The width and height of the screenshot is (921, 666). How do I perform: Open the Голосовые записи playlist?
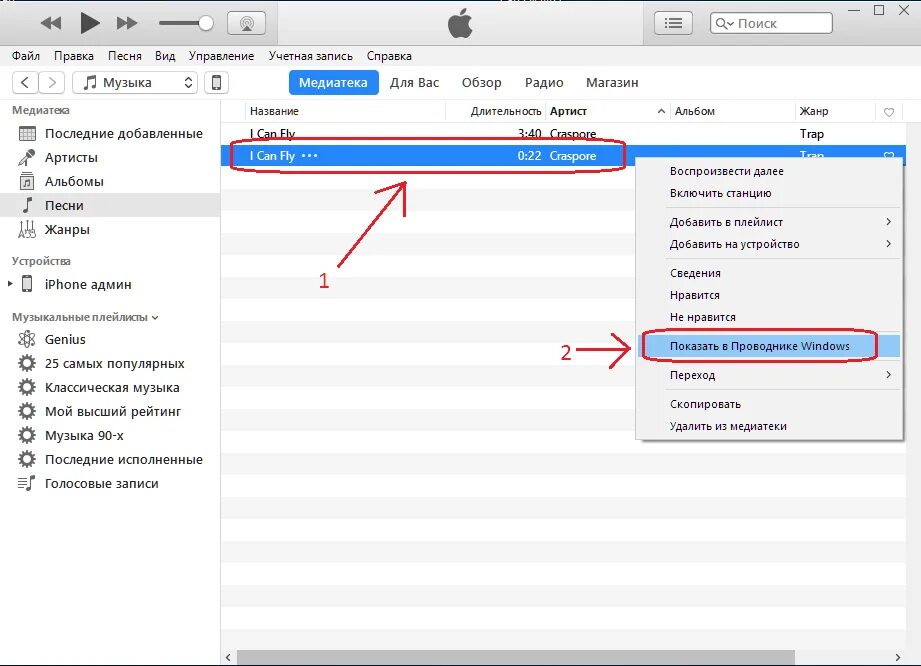click(110, 484)
